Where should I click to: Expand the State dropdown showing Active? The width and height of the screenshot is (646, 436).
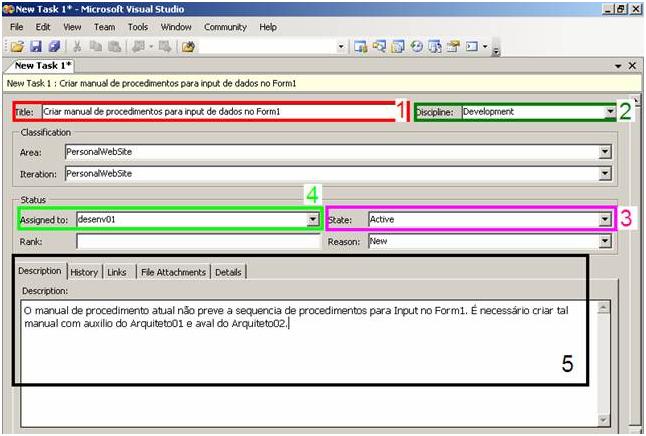tap(604, 218)
